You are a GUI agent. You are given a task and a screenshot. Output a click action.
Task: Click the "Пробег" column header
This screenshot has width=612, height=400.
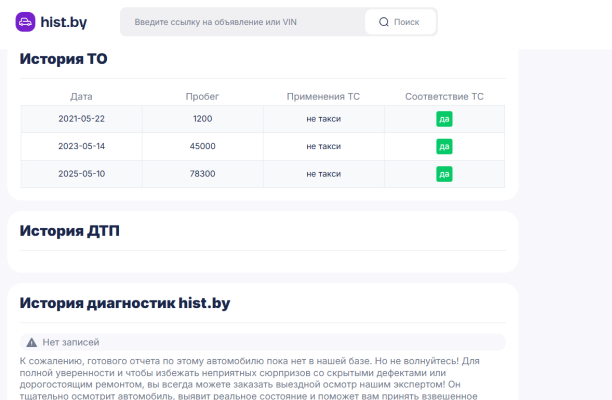click(x=202, y=97)
